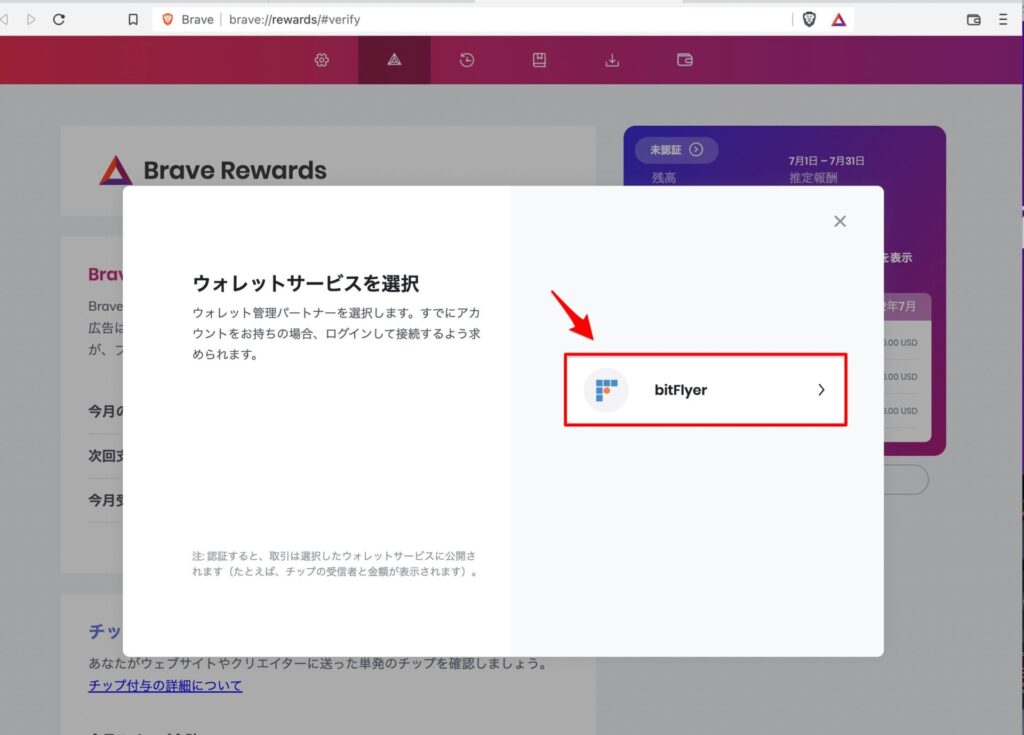The image size is (1024, 735).
Task: Reload the current page
Action: click(x=59, y=20)
